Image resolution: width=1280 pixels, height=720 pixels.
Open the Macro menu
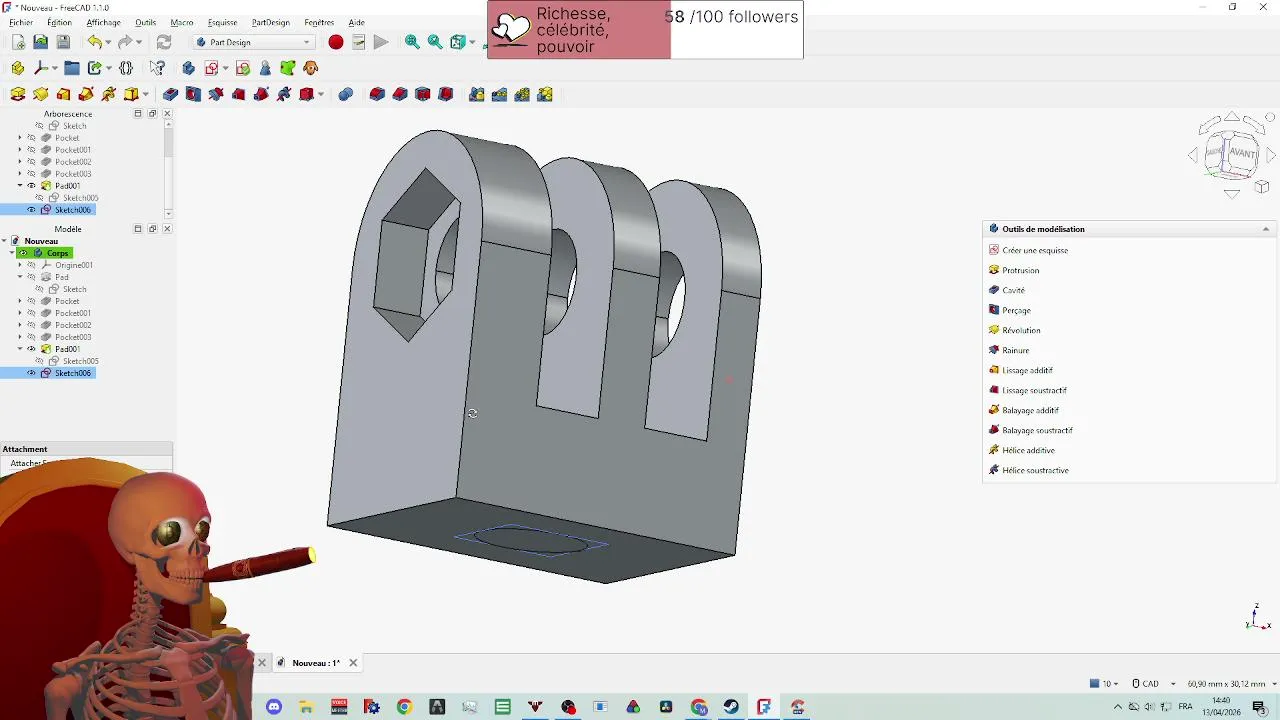pyautogui.click(x=182, y=22)
